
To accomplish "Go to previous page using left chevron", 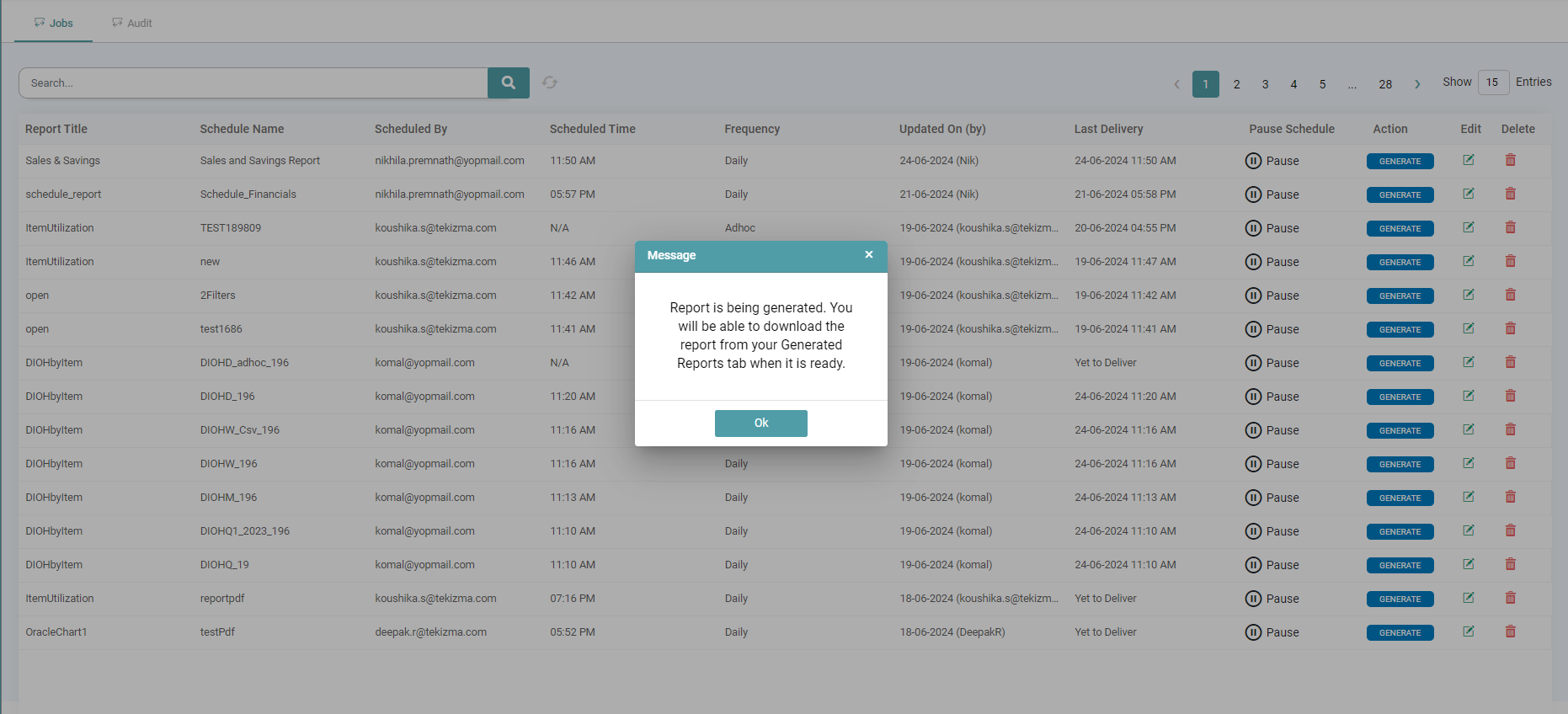I will click(1176, 84).
